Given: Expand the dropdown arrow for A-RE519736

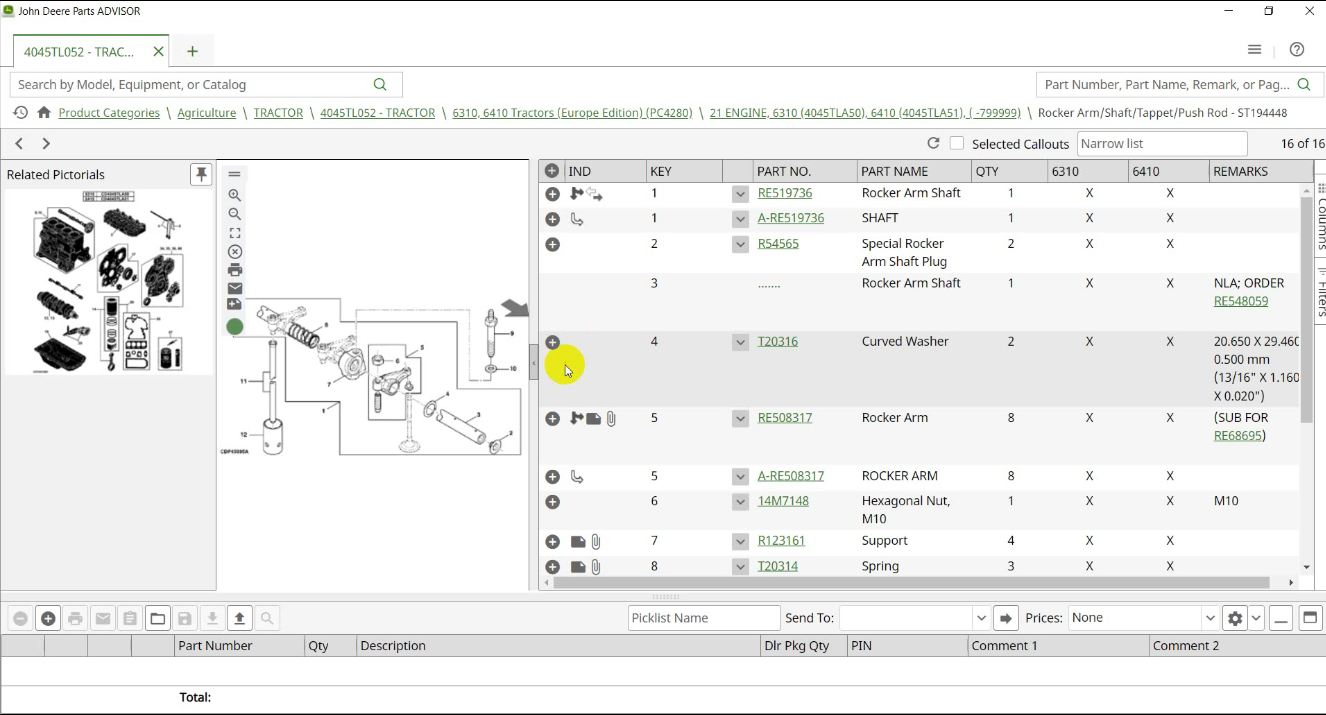Looking at the screenshot, I should [740, 219].
